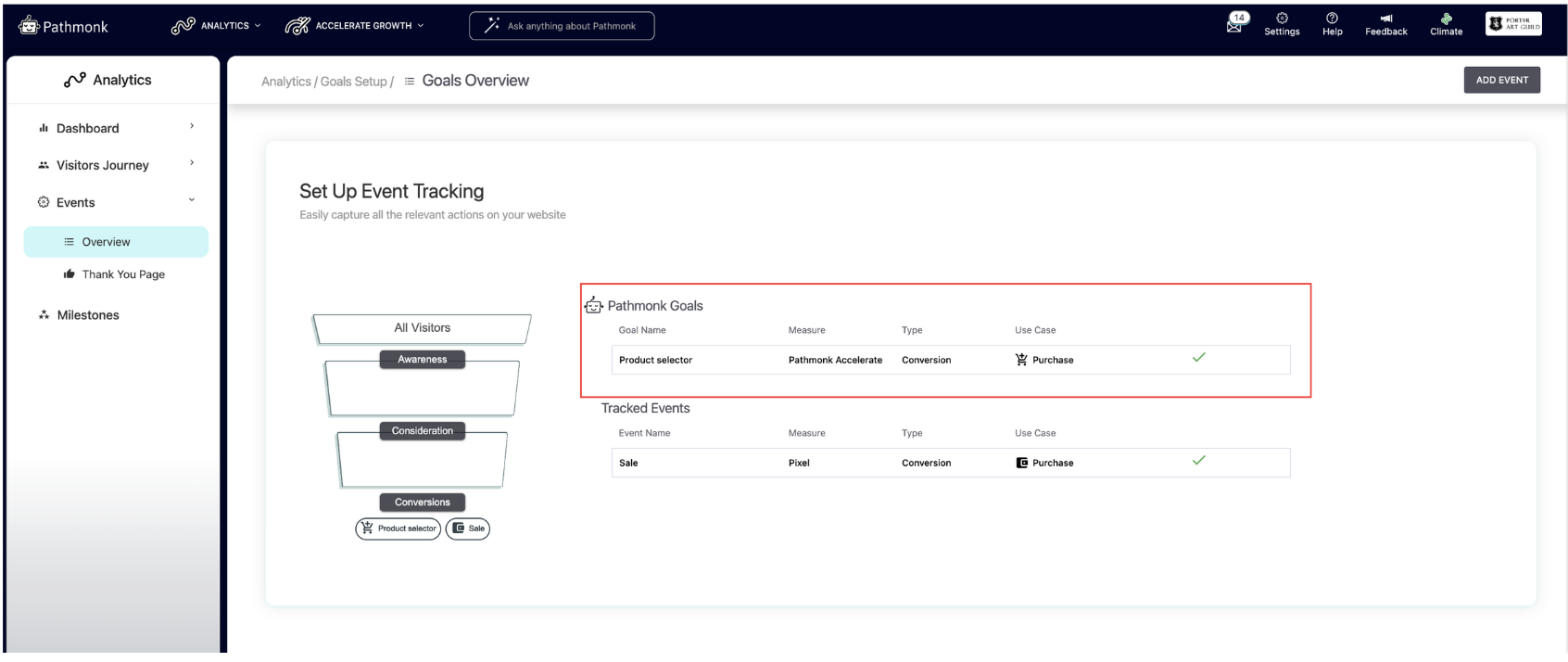Open the Analytics dropdown in top bar
The width and height of the screenshot is (1568, 662).
point(216,26)
